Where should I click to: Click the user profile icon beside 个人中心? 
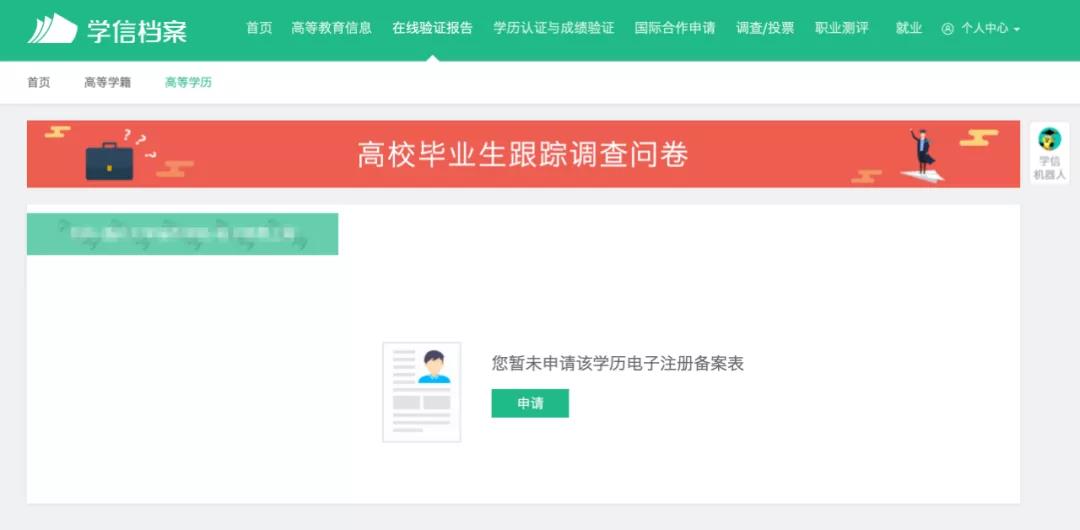[x=947, y=29]
